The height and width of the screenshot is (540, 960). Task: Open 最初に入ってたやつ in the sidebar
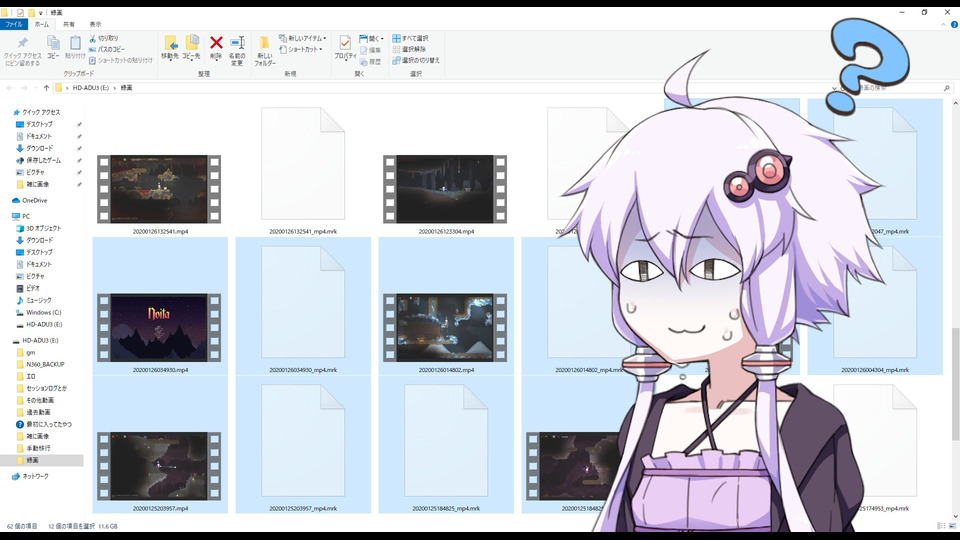pos(42,424)
